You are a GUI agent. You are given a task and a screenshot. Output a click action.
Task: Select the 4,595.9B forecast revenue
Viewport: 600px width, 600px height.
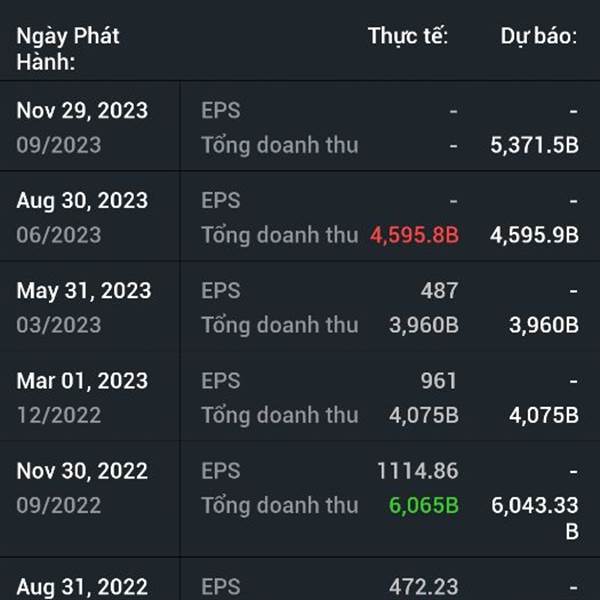tap(534, 235)
